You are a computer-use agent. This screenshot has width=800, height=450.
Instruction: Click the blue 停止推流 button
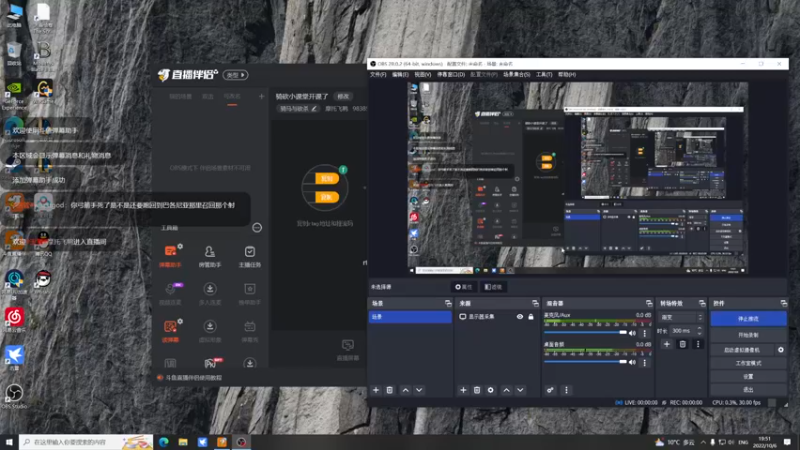coord(748,319)
